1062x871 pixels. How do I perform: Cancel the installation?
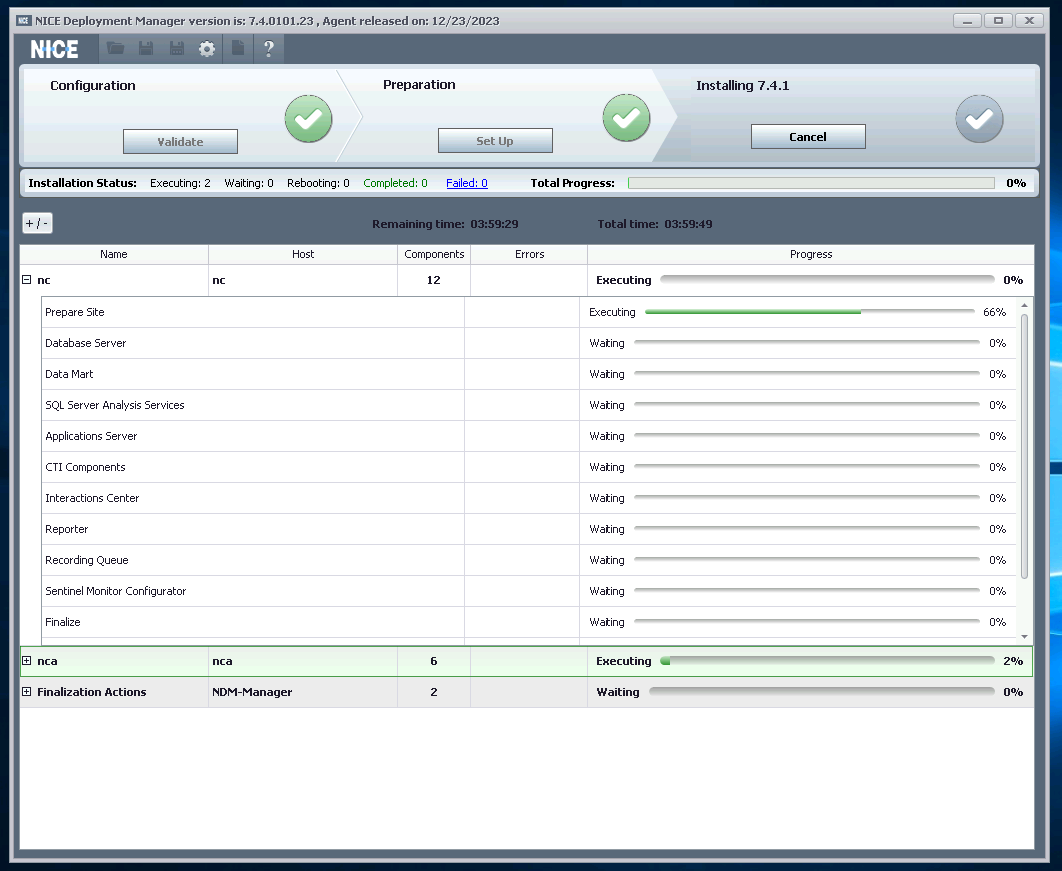pos(807,137)
